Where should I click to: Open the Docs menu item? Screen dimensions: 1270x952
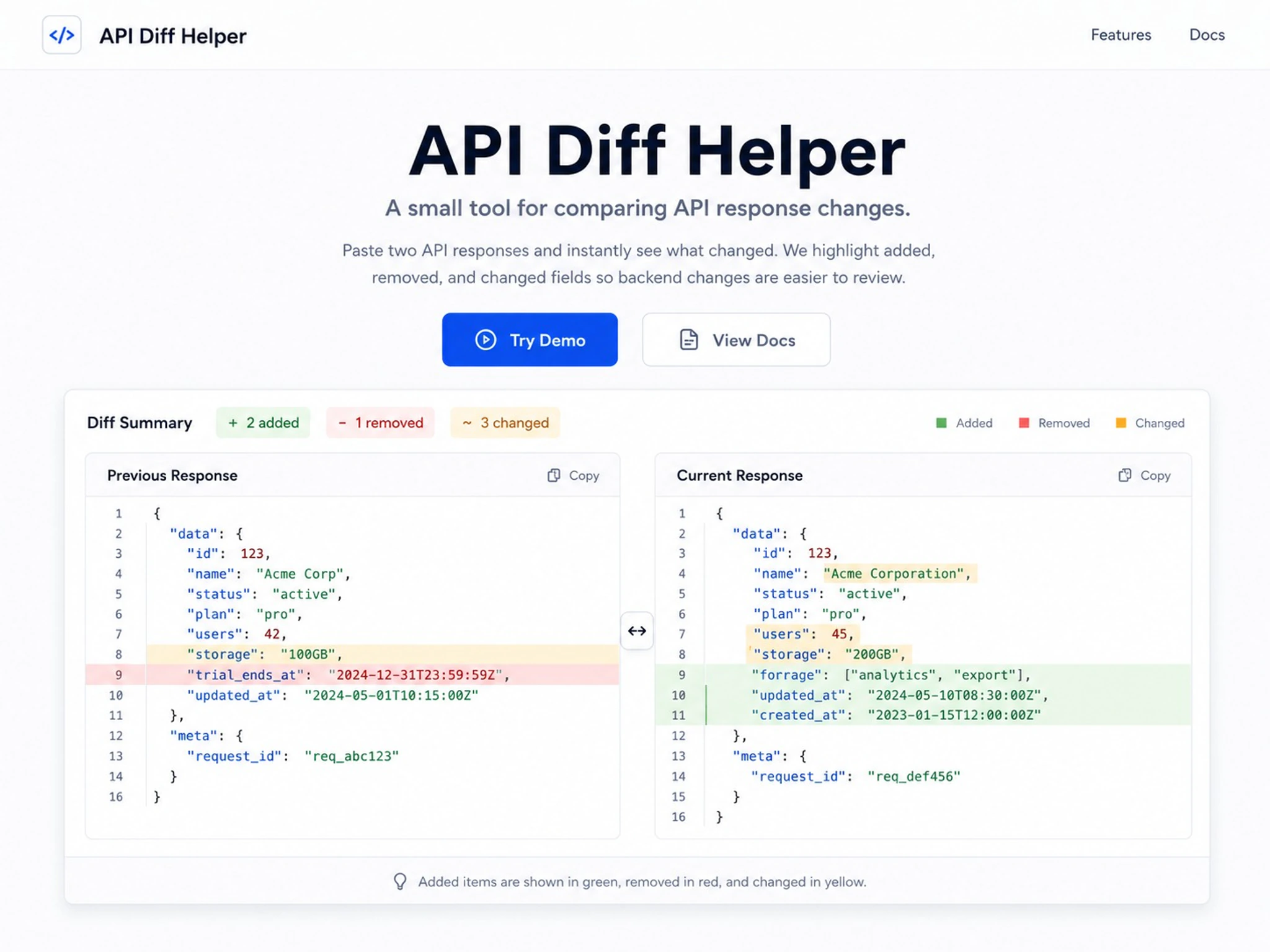point(1206,35)
